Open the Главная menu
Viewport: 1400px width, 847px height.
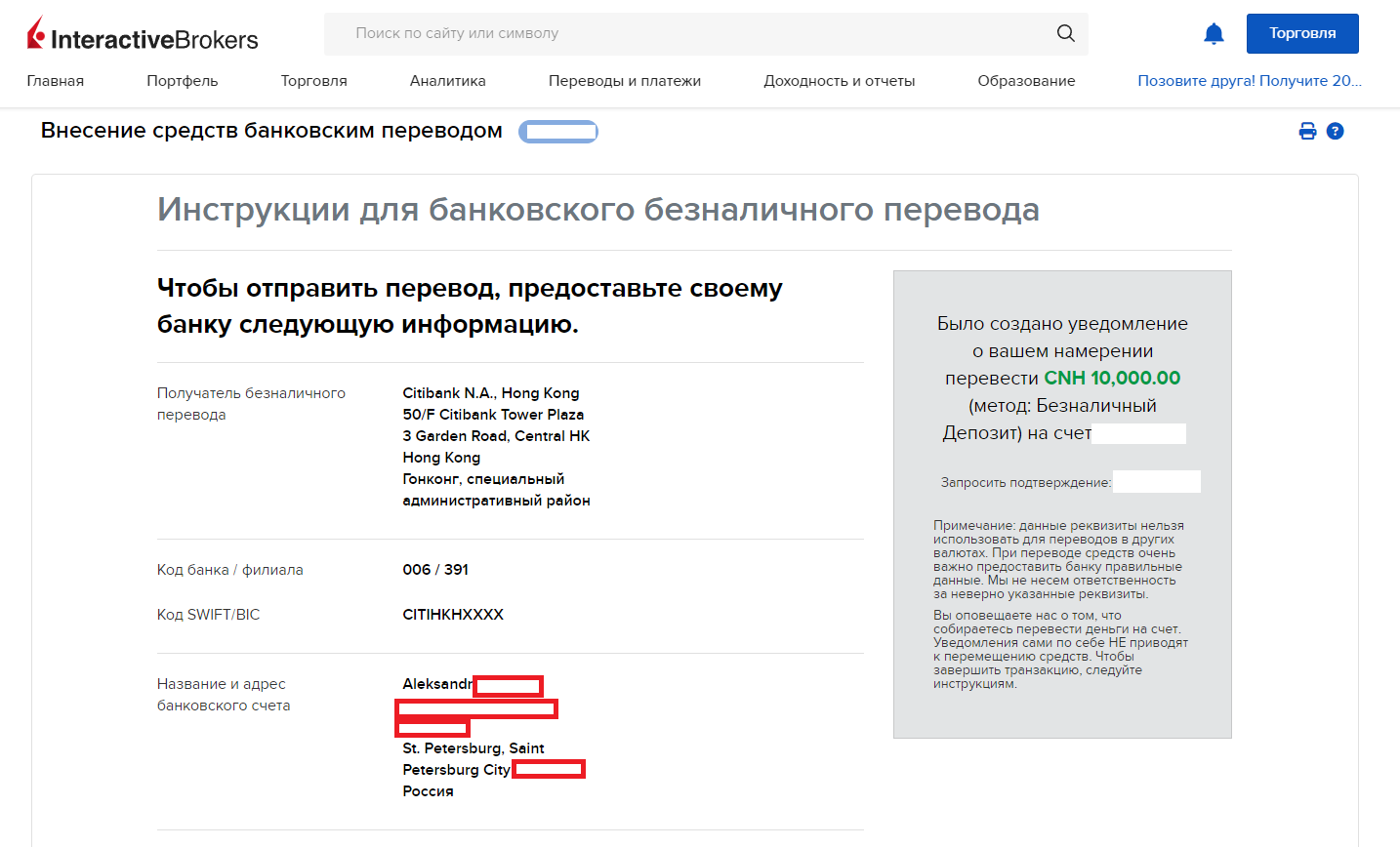pyautogui.click(x=56, y=81)
